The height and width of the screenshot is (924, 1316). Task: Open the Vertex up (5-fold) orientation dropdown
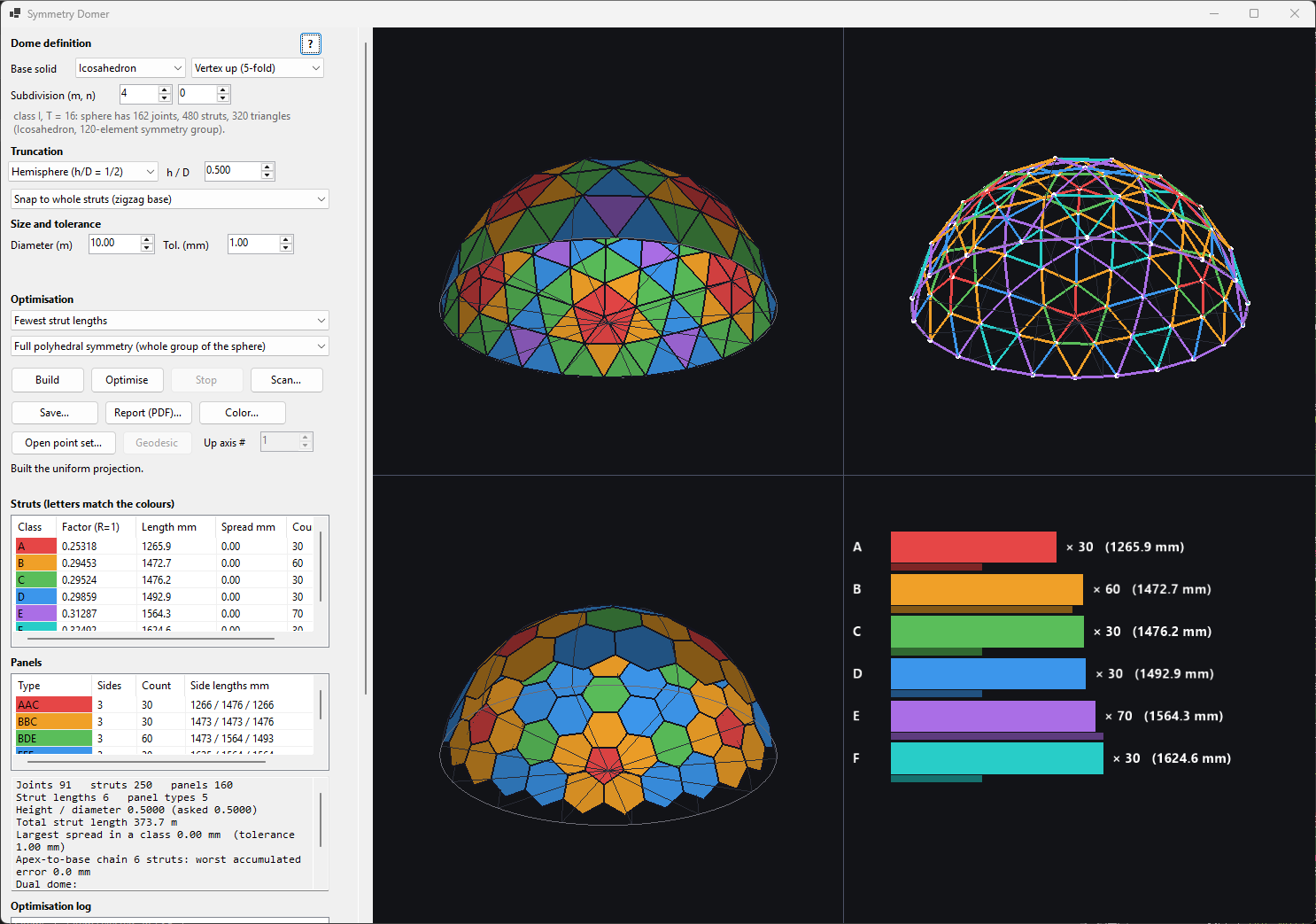click(x=258, y=68)
